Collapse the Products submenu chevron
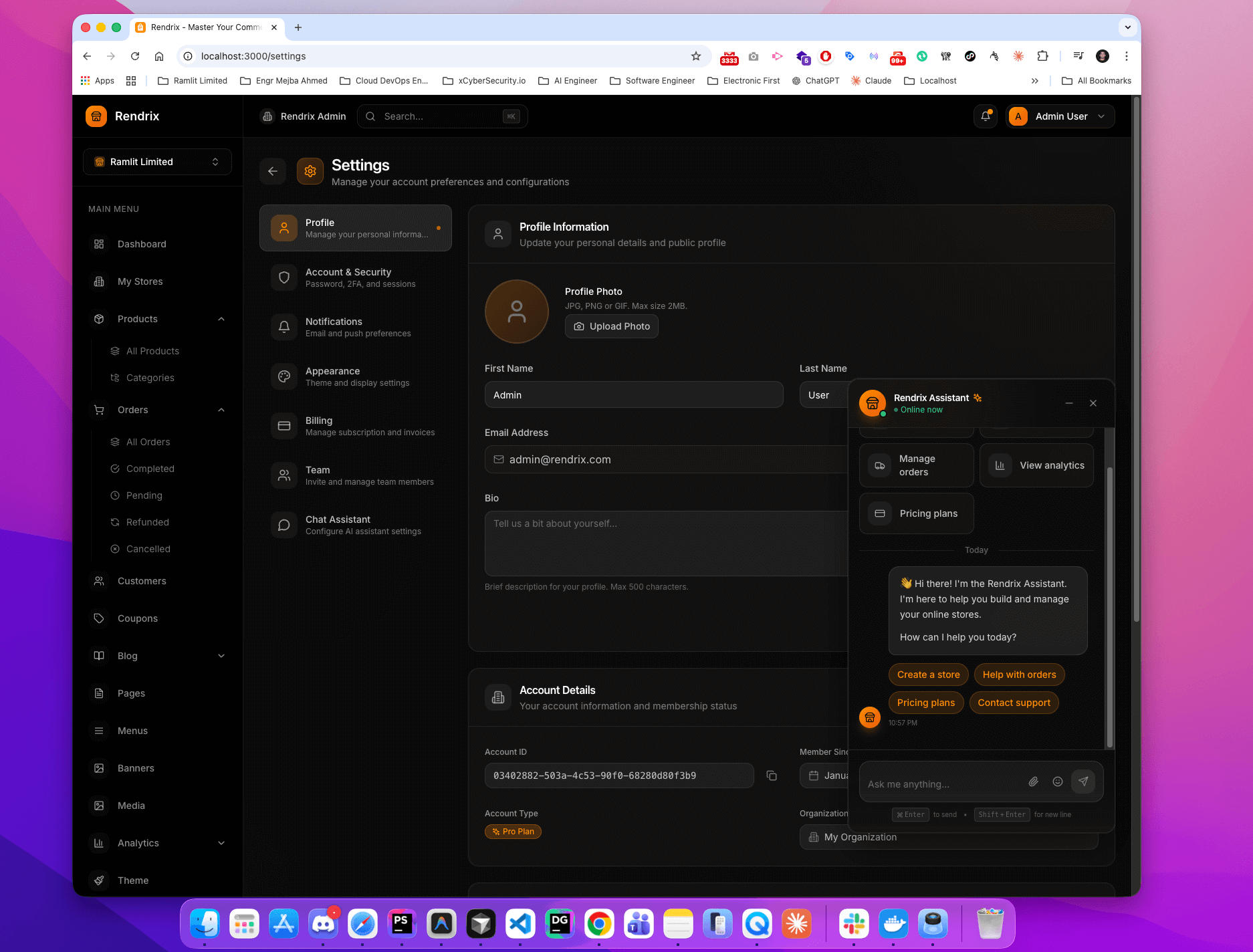This screenshot has width=1253, height=952. point(221,319)
